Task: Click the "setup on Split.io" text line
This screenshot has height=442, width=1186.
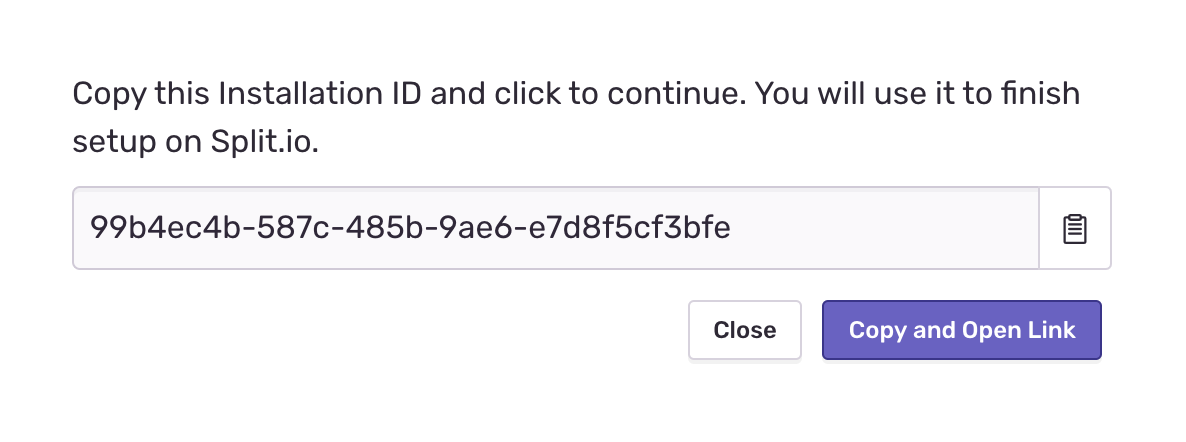Action: click(195, 143)
